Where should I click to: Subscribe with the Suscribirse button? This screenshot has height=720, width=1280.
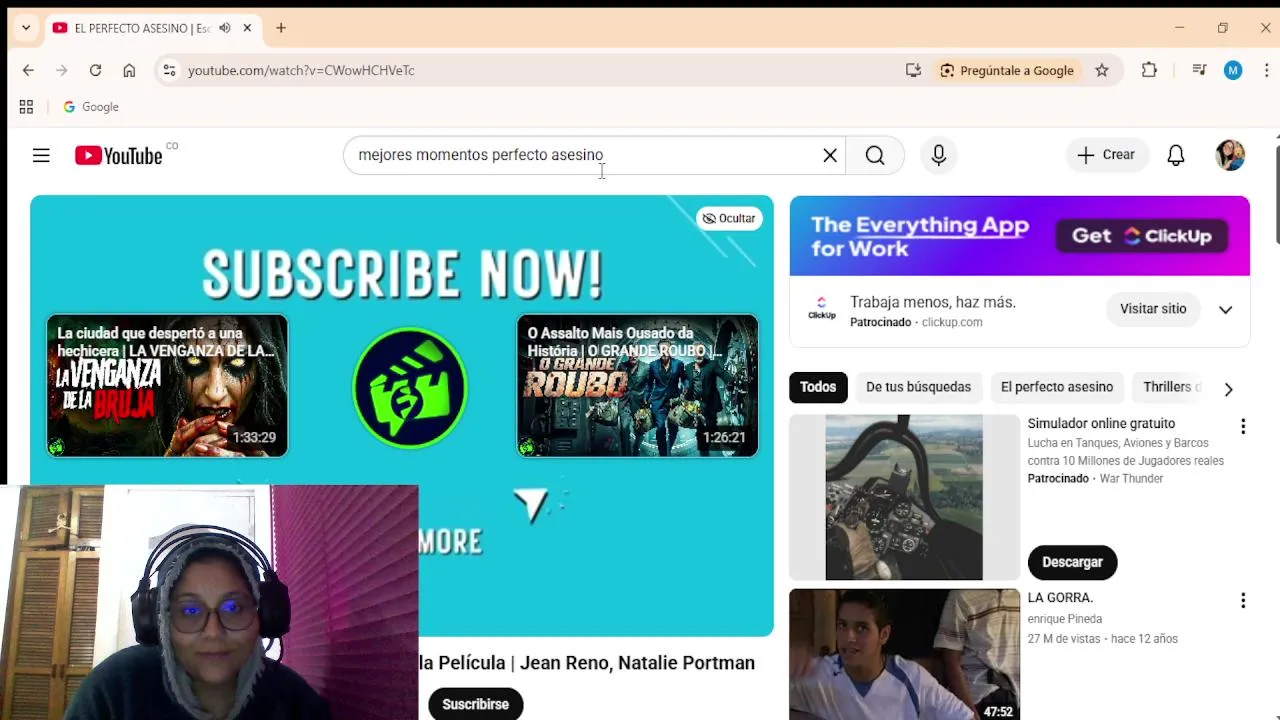[x=476, y=704]
